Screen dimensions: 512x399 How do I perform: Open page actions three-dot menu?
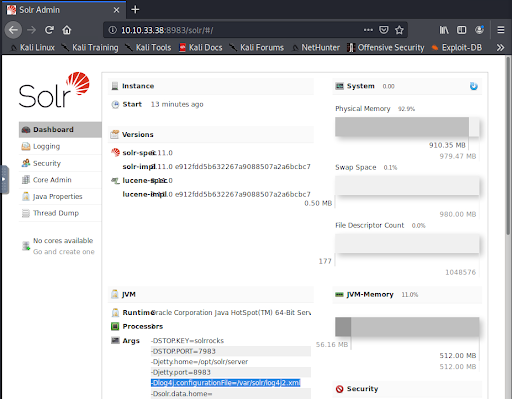pos(368,30)
